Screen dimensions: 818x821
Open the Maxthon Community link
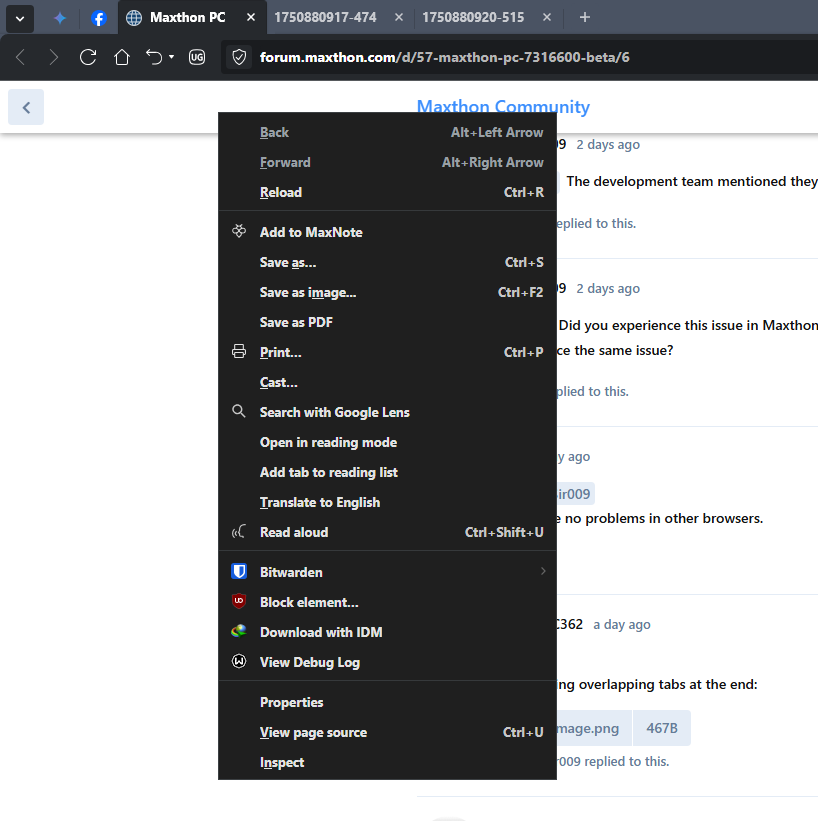(x=503, y=106)
